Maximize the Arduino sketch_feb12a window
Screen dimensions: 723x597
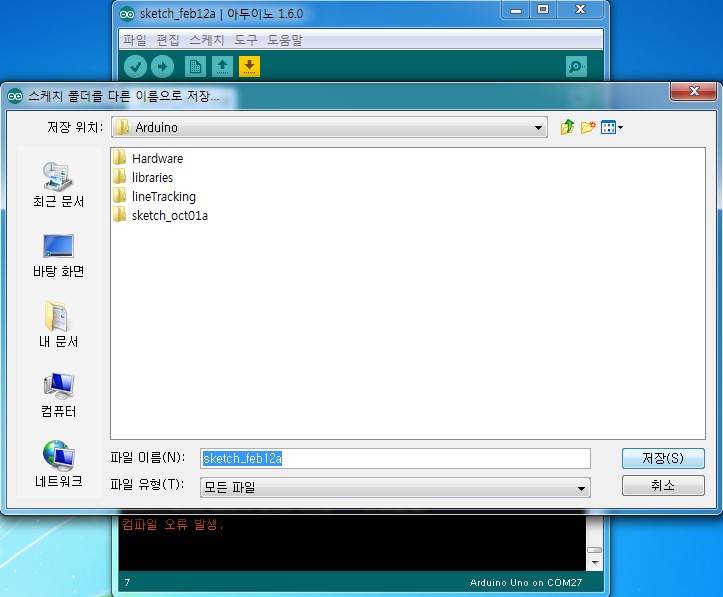click(x=543, y=9)
